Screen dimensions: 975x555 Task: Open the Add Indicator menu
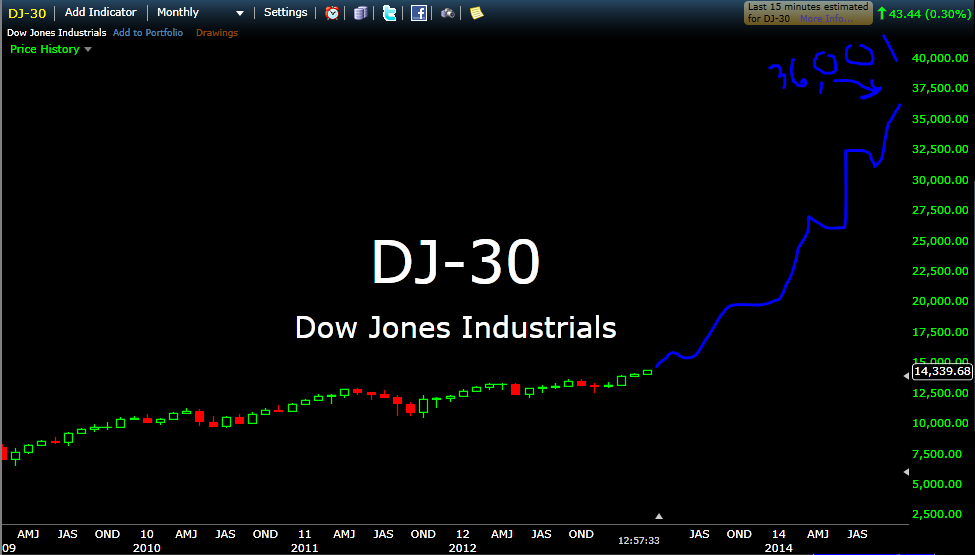100,12
